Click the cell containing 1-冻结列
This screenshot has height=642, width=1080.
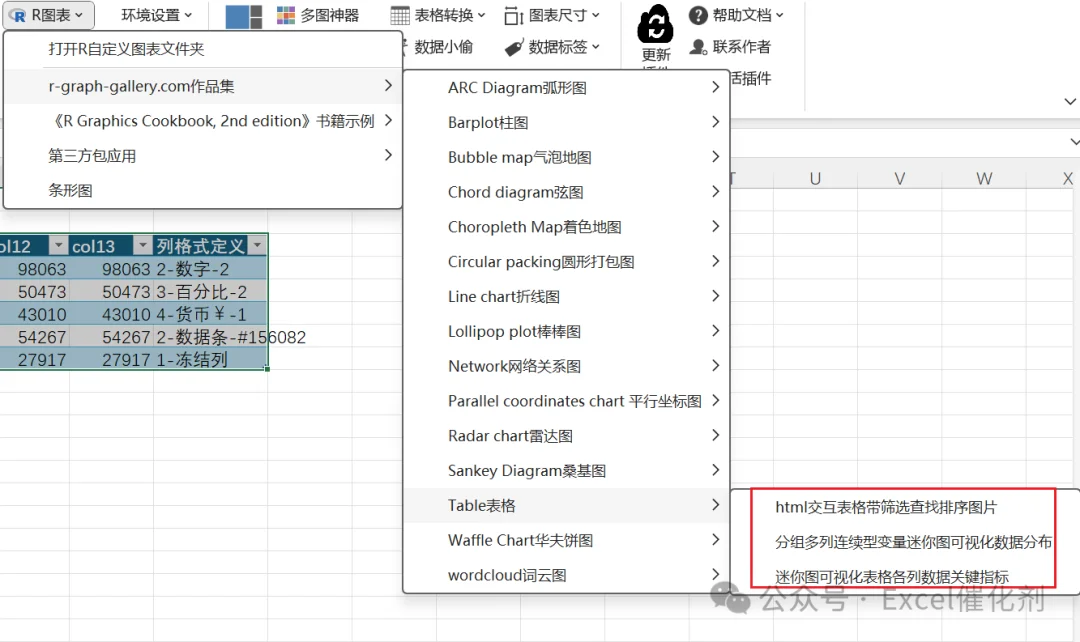210,360
